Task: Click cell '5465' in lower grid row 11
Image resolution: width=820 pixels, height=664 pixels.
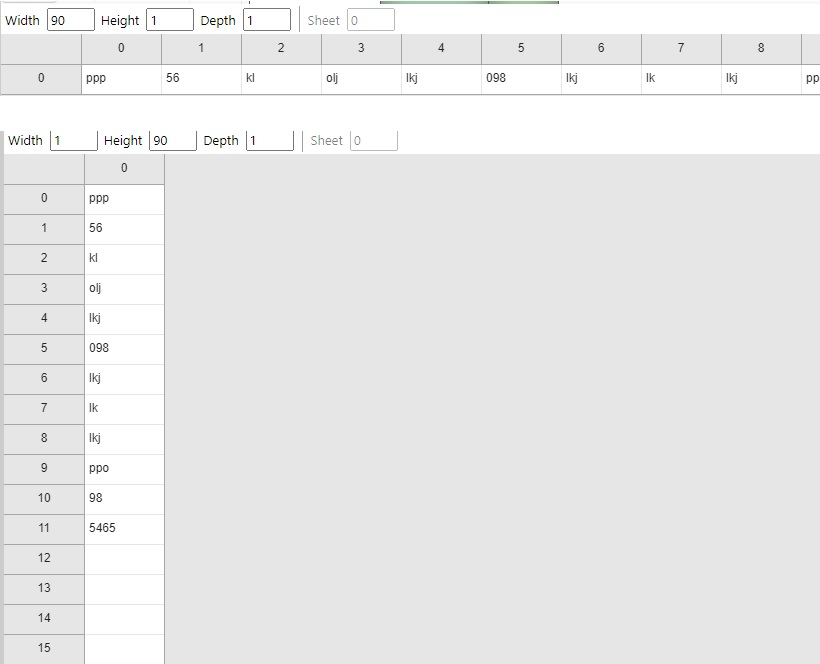Action: pyautogui.click(x=124, y=530)
